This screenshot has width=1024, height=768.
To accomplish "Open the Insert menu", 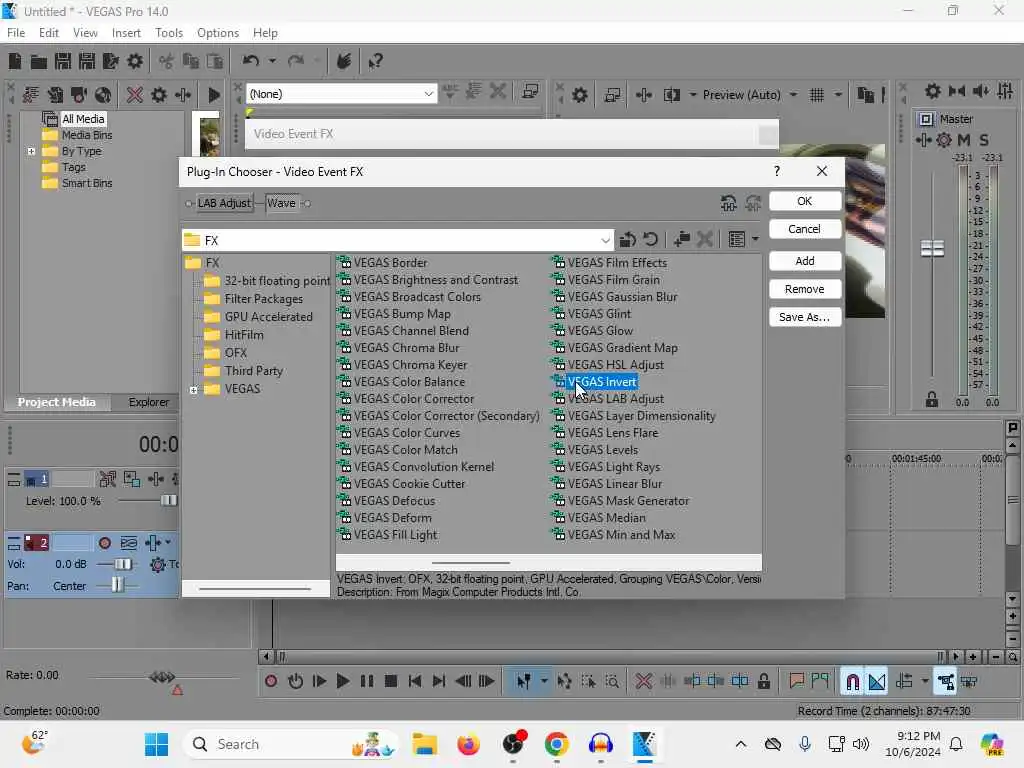I will click(x=126, y=33).
